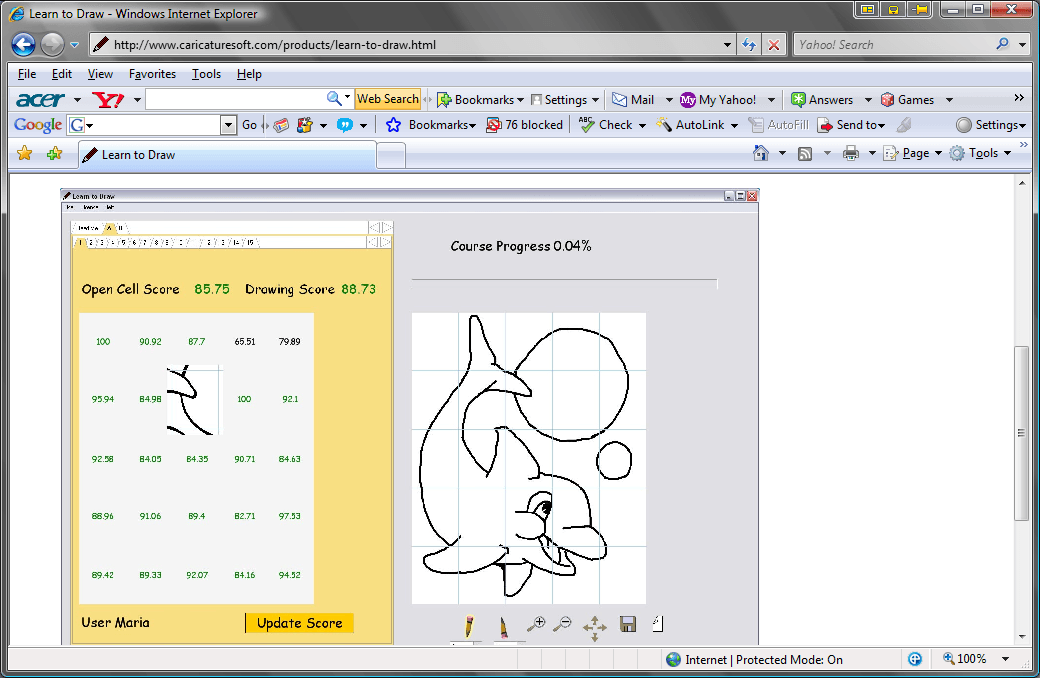Click the Yahoo search magnifier icon in search box
The width and height of the screenshot is (1040, 678).
pos(1002,44)
